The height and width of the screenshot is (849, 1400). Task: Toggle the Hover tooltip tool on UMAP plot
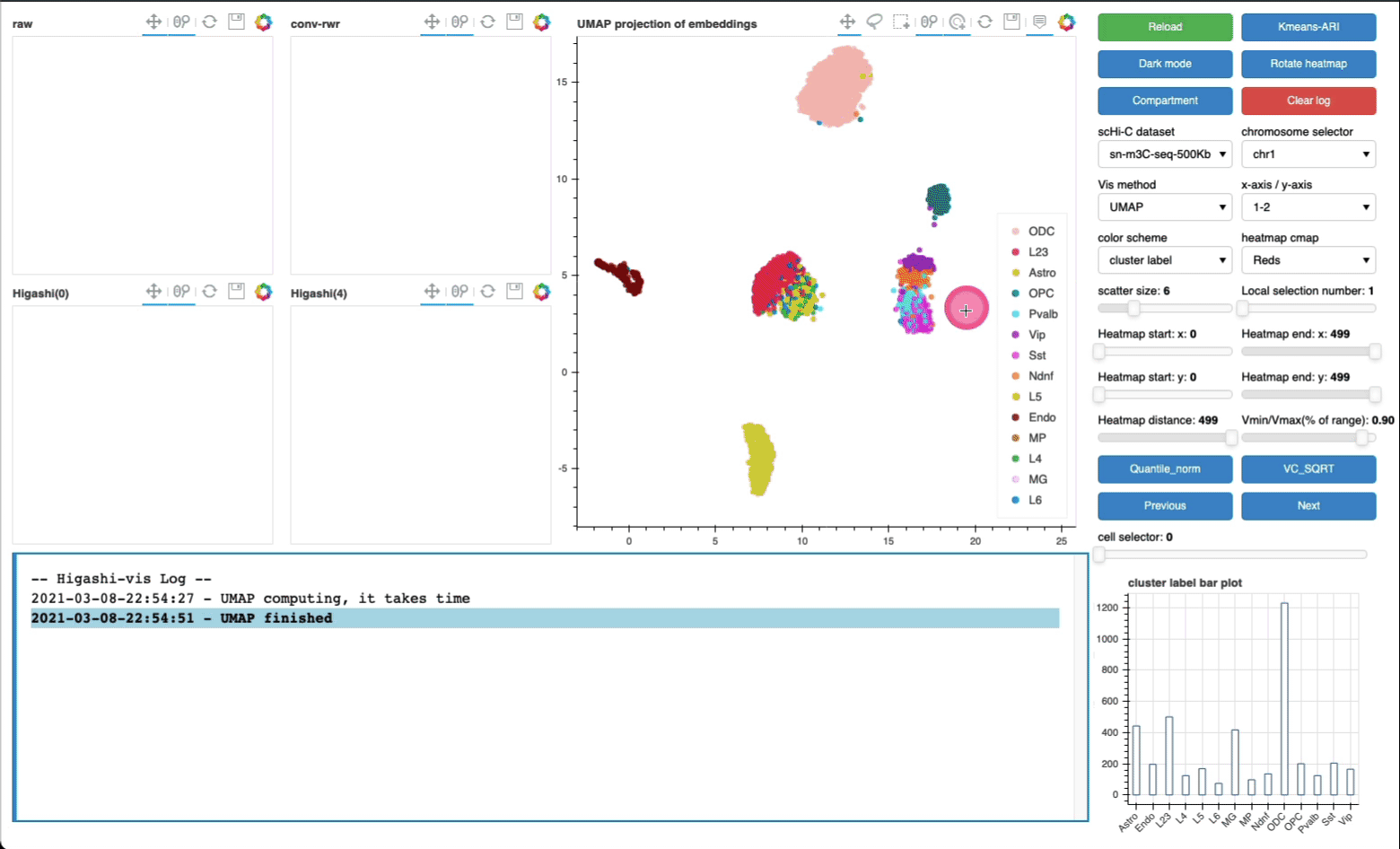click(x=1039, y=22)
